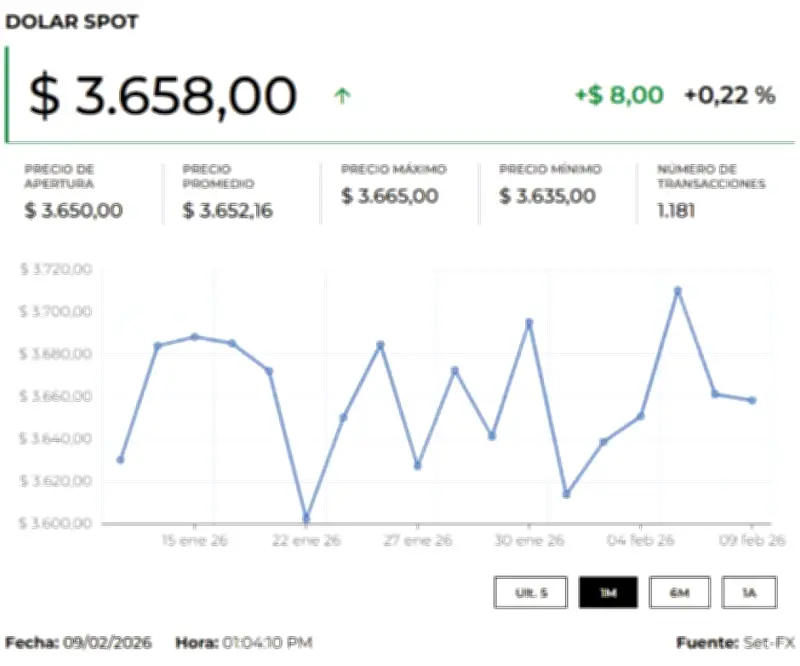This screenshot has width=800, height=666.
Task: Click the first data point on the chart line
Action: (x=120, y=460)
